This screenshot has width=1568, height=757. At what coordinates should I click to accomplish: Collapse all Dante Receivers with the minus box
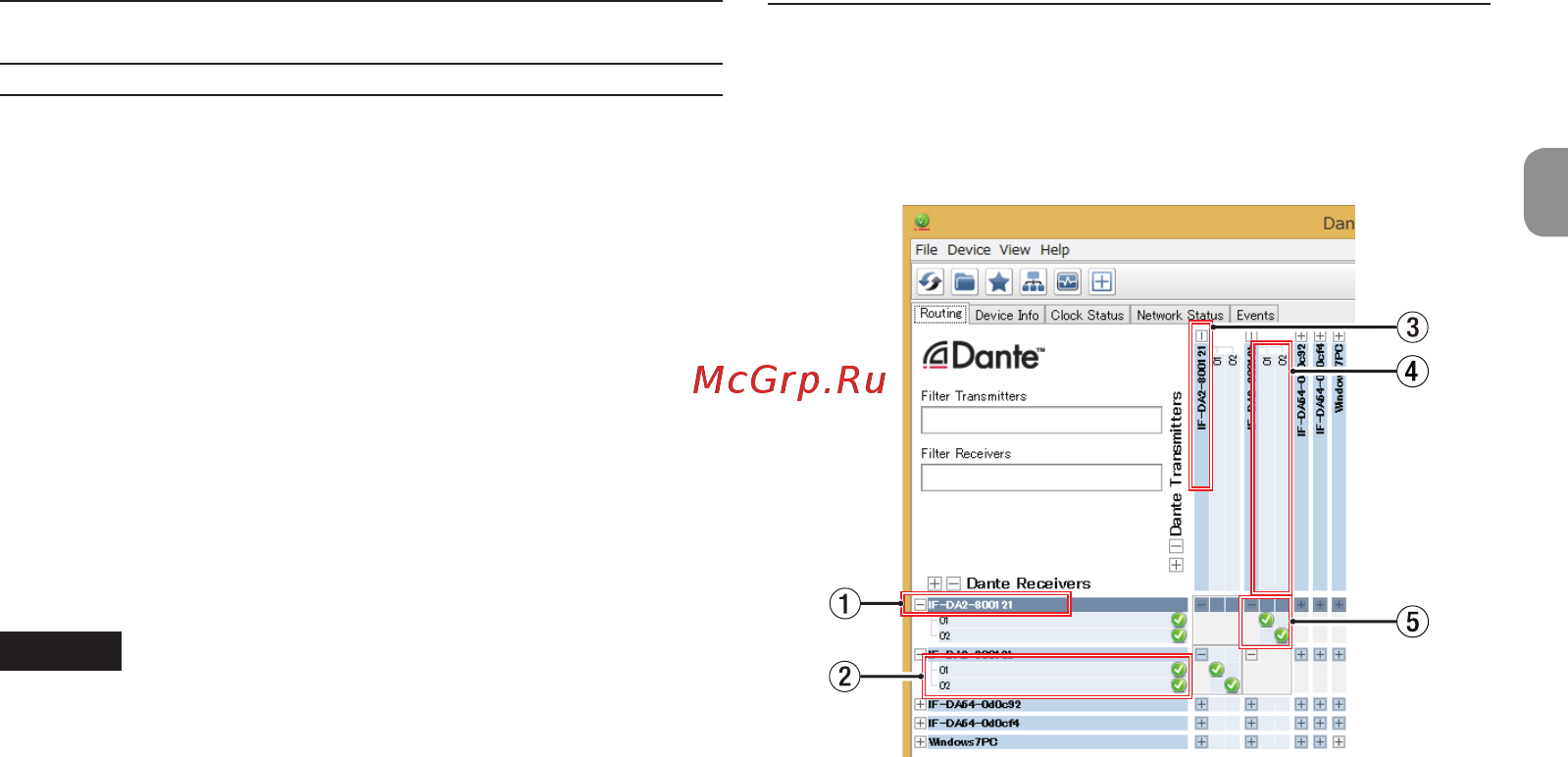click(x=953, y=583)
